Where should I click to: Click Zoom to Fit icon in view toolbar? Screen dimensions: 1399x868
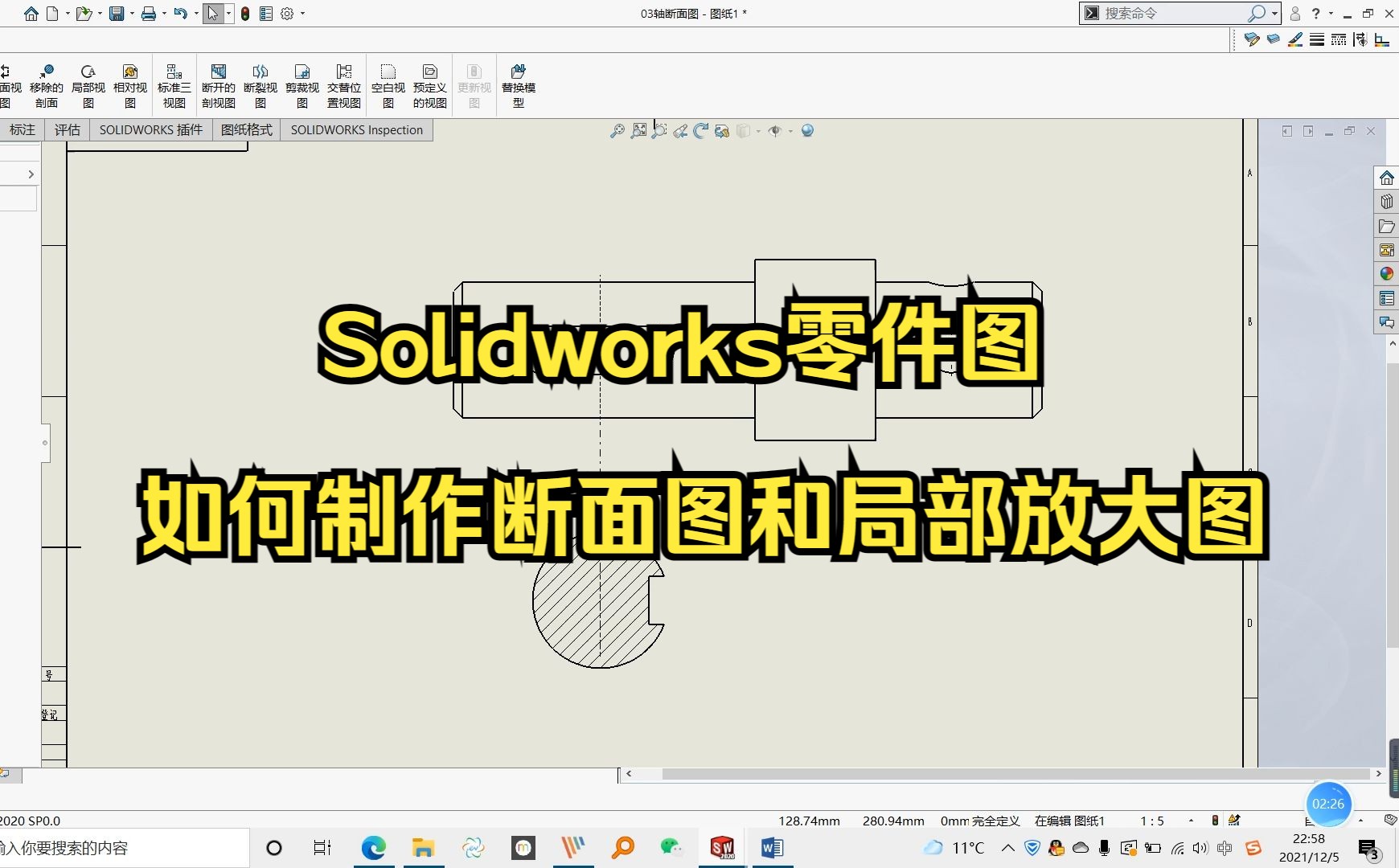pos(617,131)
